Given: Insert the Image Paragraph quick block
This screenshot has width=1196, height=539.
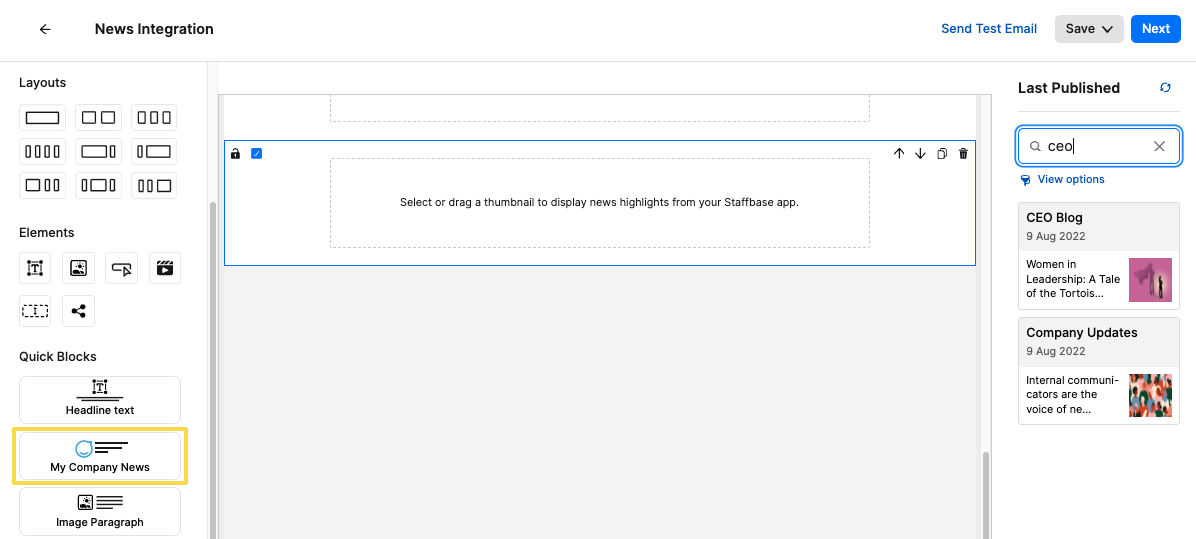Looking at the screenshot, I should click(100, 512).
